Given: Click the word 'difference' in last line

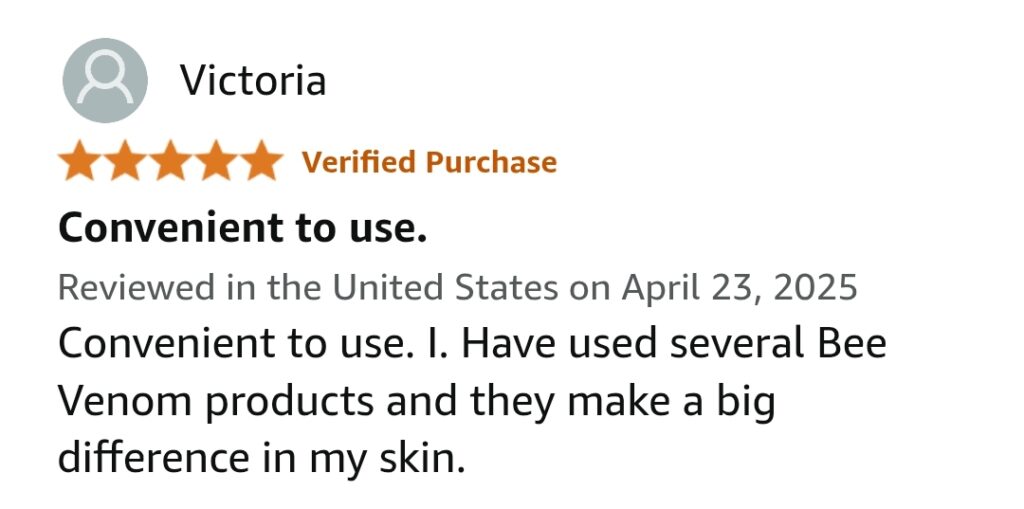Looking at the screenshot, I should pos(154,457).
